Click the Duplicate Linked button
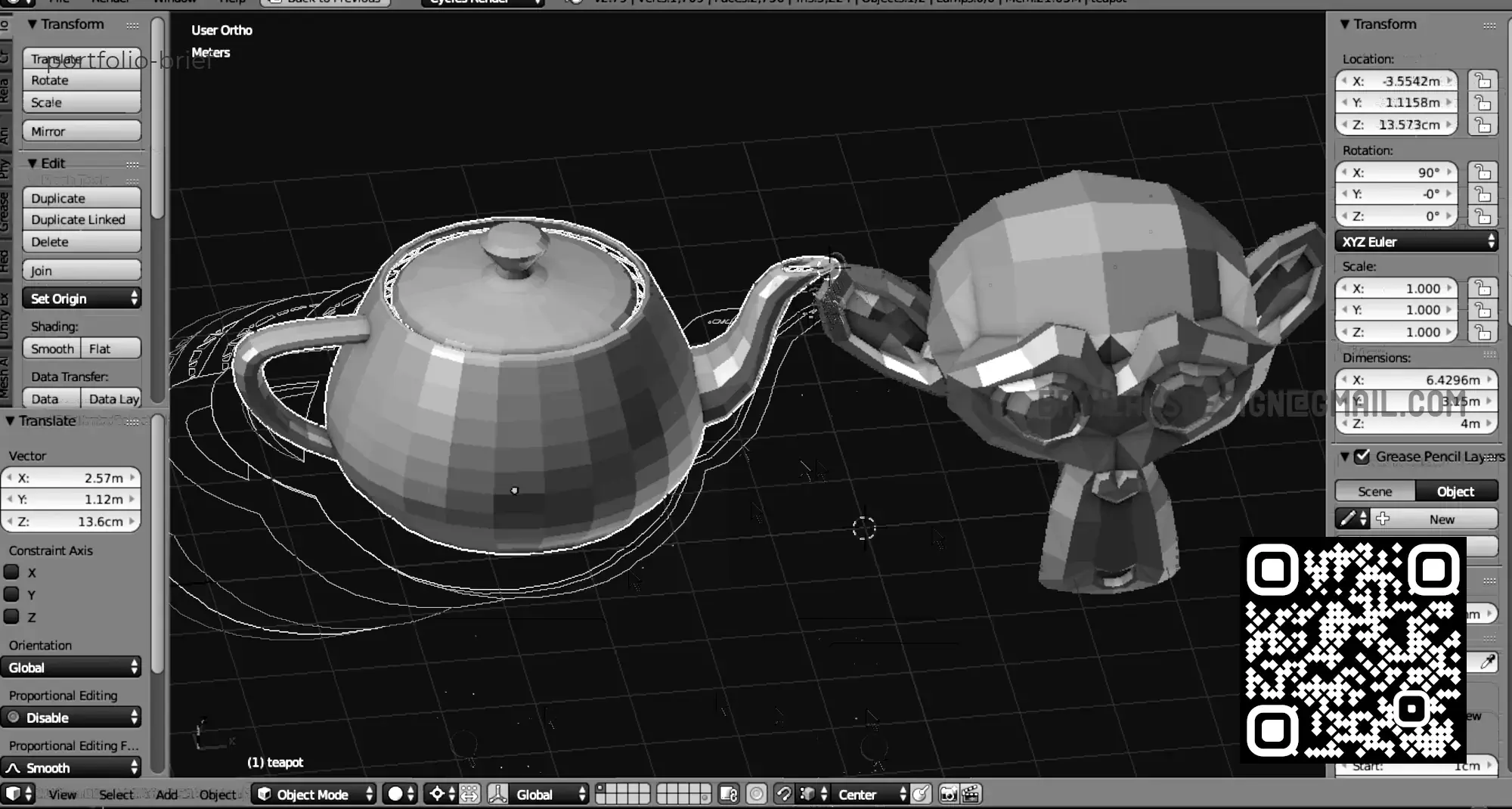 [82, 220]
